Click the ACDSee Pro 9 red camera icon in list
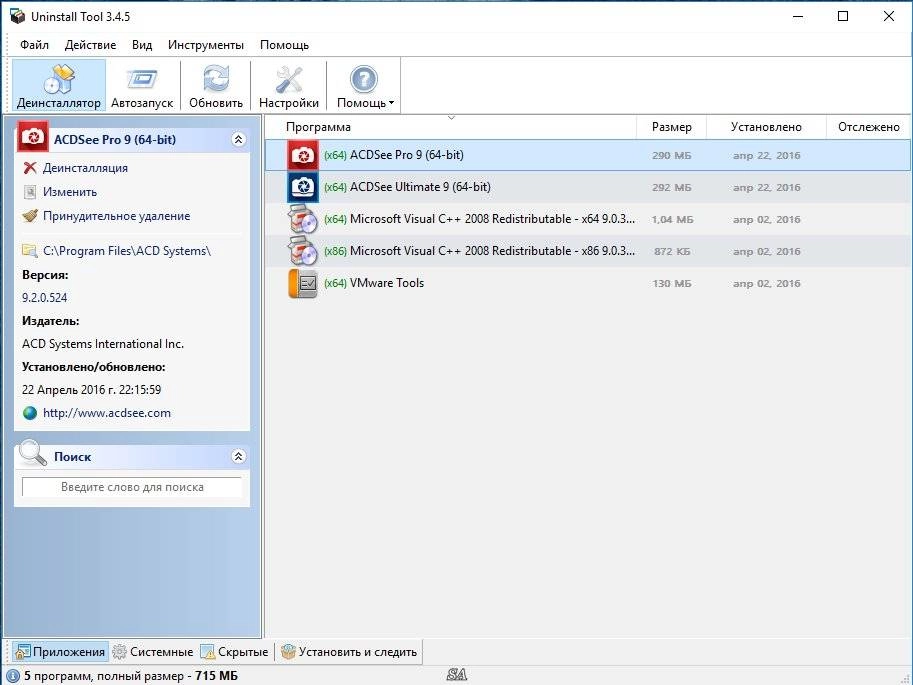The height and width of the screenshot is (685, 913). (x=303, y=155)
